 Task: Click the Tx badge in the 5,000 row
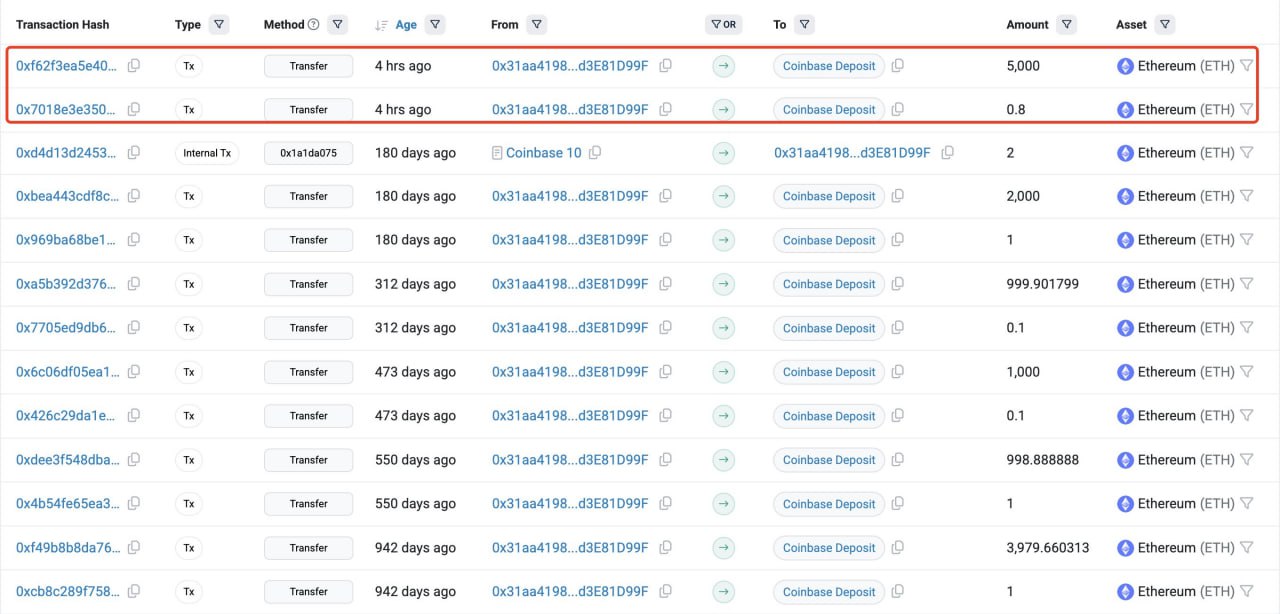188,66
